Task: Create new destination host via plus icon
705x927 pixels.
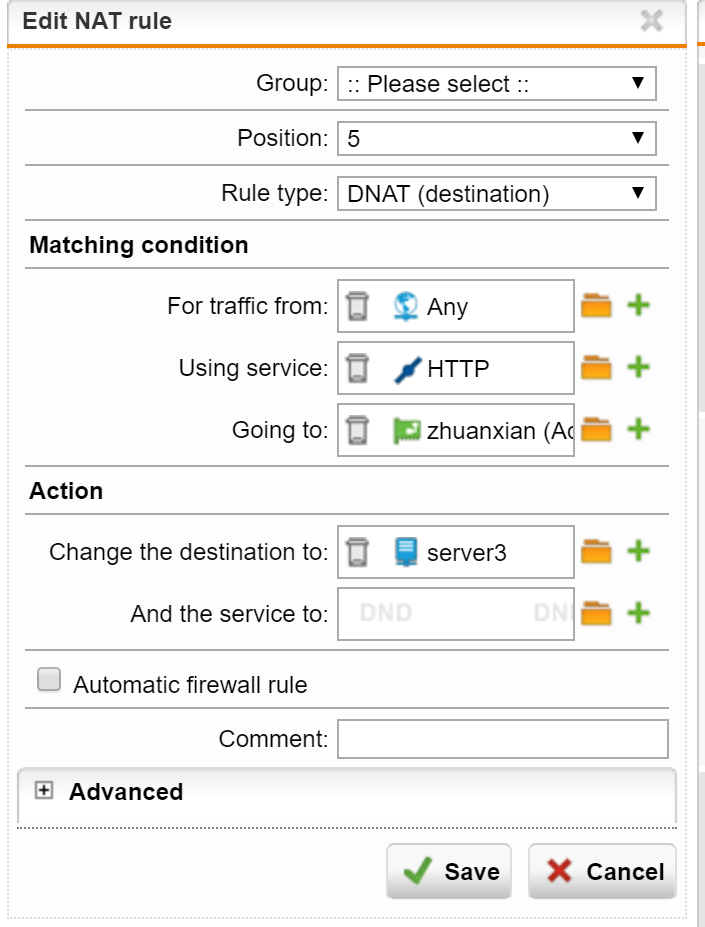Action: pyautogui.click(x=639, y=551)
